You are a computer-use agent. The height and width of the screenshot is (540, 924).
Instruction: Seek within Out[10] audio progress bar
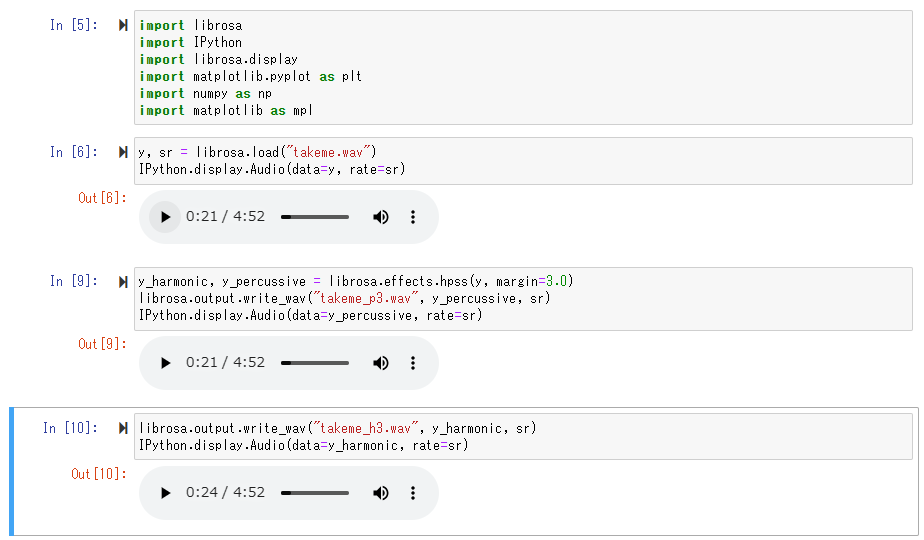315,493
